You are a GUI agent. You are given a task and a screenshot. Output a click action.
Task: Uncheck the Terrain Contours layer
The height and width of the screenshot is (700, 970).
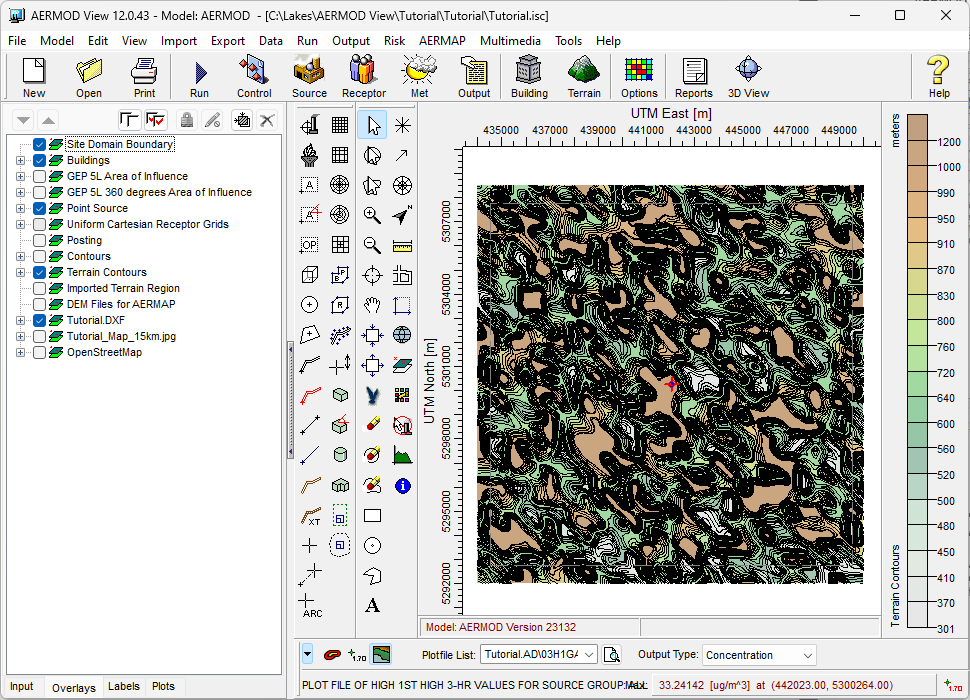click(40, 273)
